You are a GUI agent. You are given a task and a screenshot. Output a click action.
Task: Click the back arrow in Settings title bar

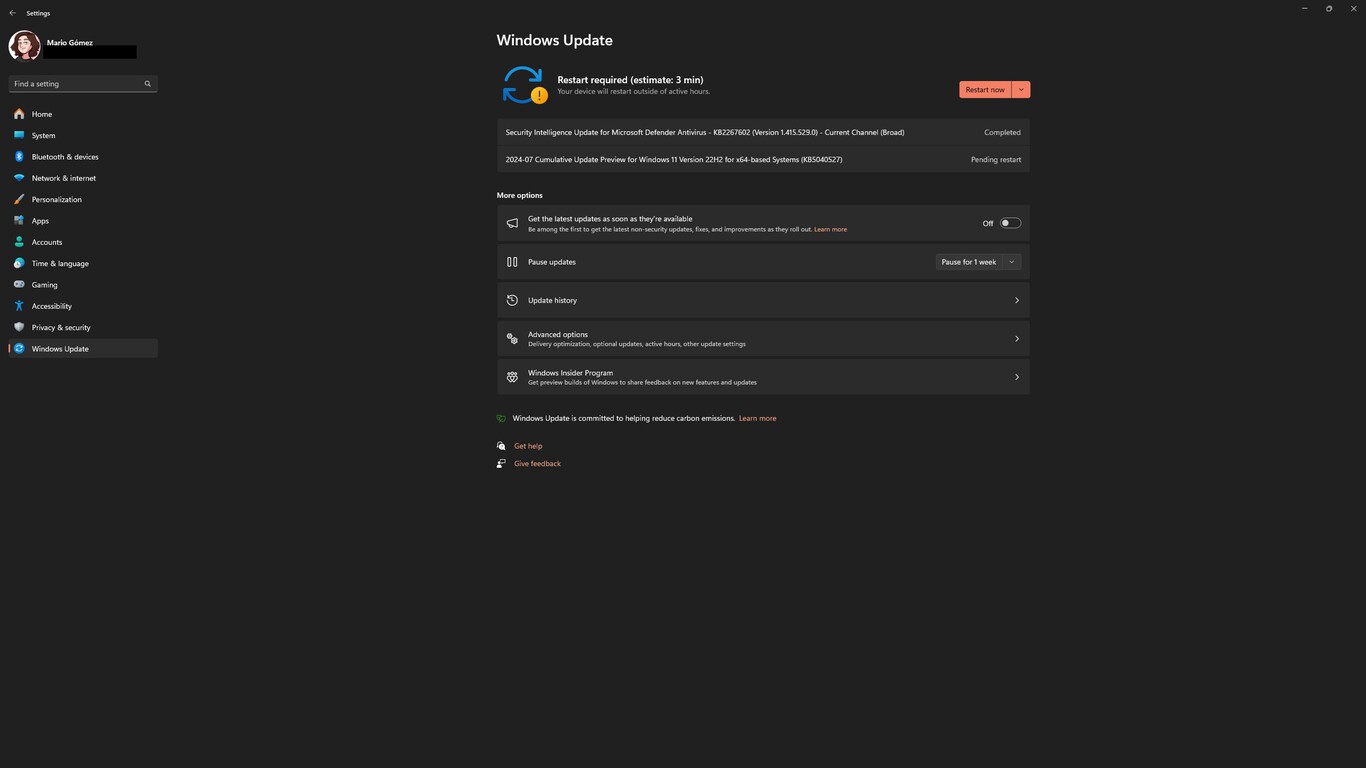(12, 13)
